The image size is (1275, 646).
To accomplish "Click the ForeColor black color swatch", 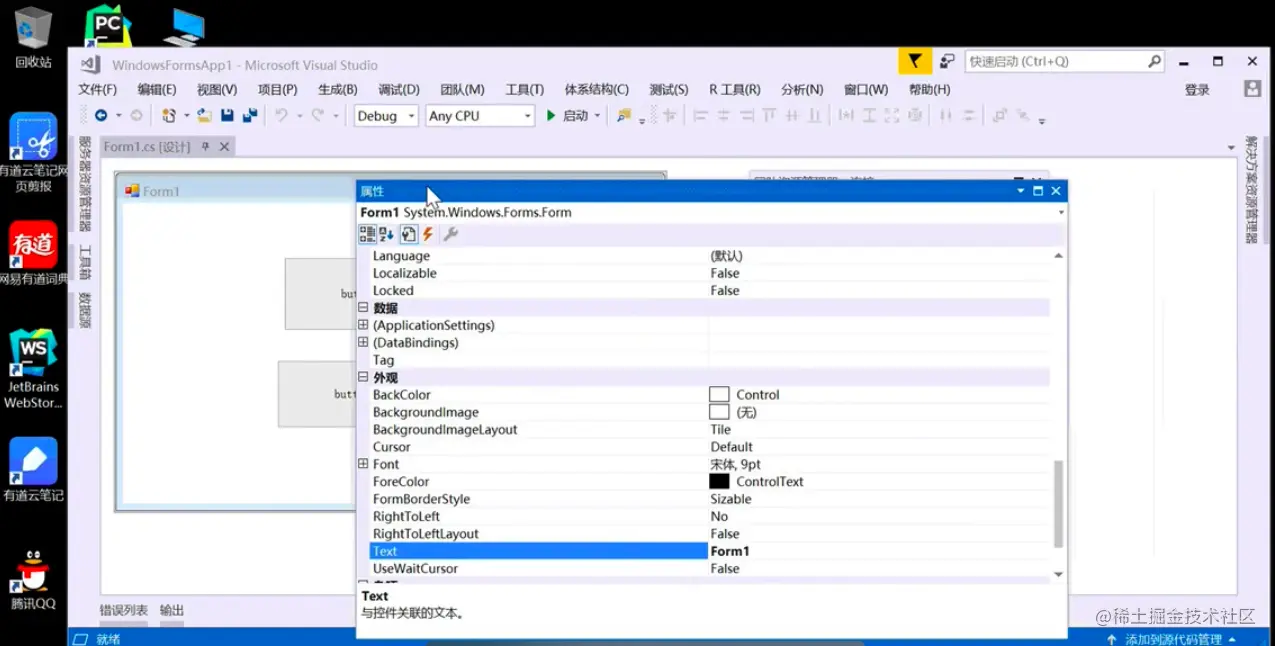I will click(x=719, y=481).
